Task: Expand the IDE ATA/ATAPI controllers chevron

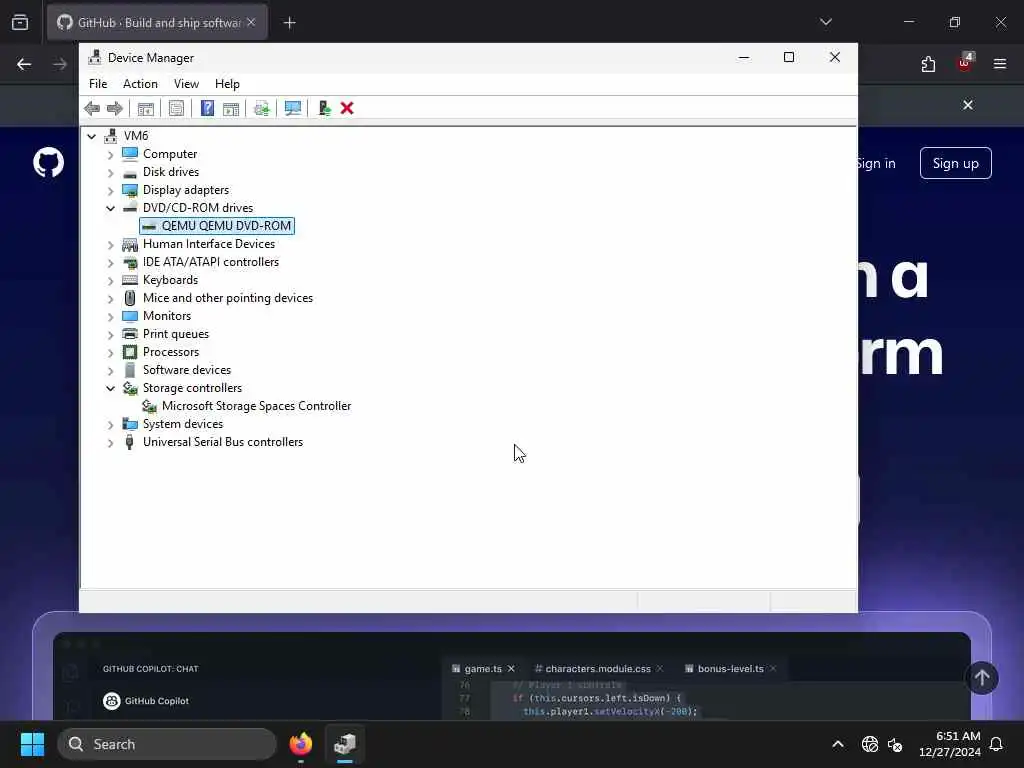Action: click(x=110, y=263)
